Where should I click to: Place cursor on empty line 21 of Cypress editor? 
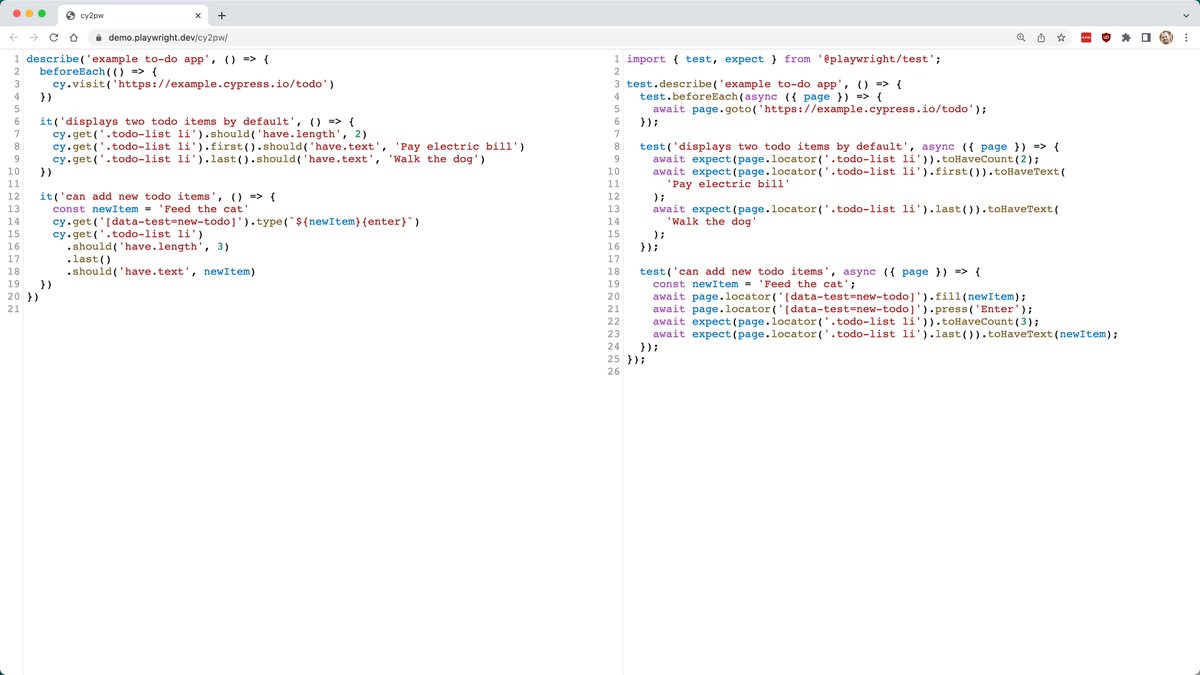pos(310,309)
